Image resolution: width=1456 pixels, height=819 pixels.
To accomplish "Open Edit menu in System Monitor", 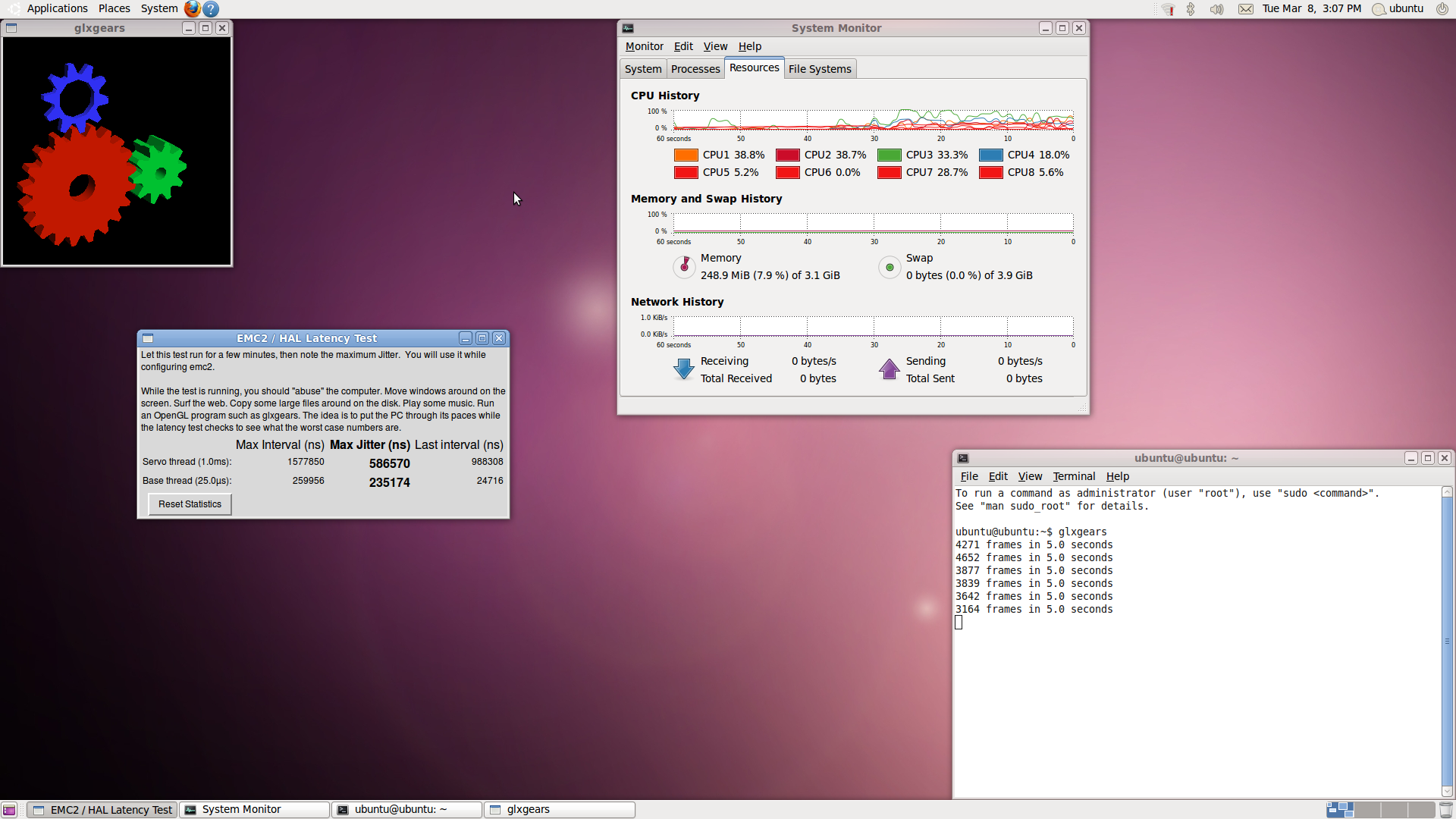I will coord(683,46).
